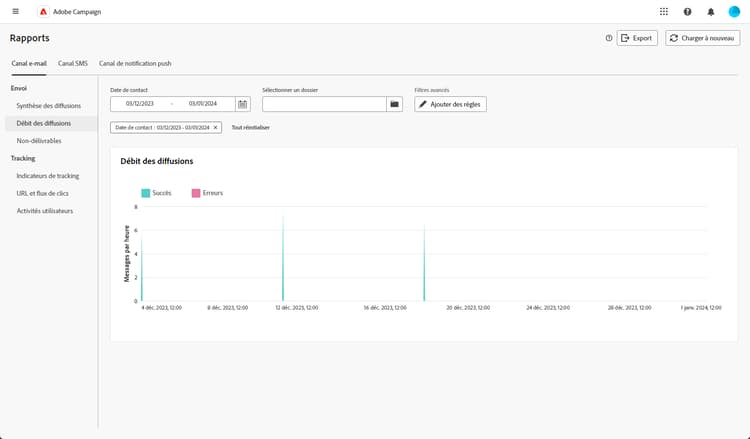
Task: Click Charger à nouveau button
Action: pyautogui.click(x=703, y=38)
